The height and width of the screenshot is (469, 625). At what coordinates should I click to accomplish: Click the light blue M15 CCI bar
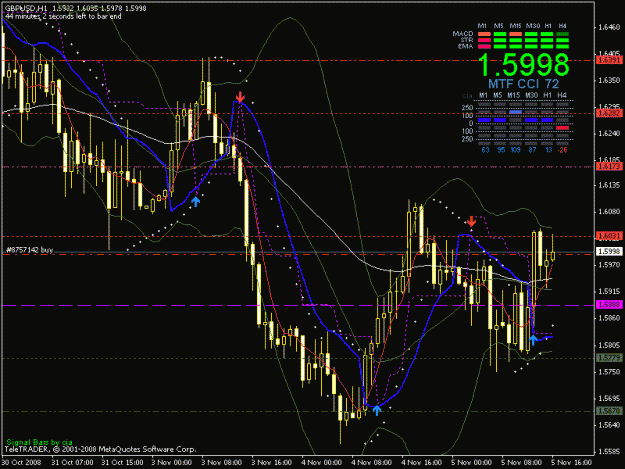tap(515, 112)
